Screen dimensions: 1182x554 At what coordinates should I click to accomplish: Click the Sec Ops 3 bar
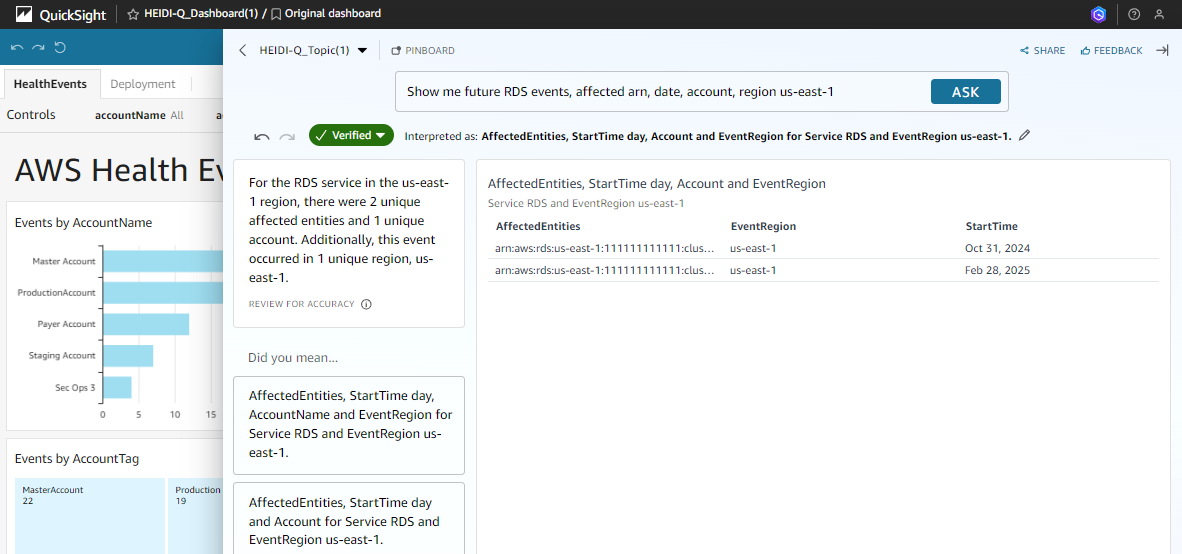coord(117,387)
